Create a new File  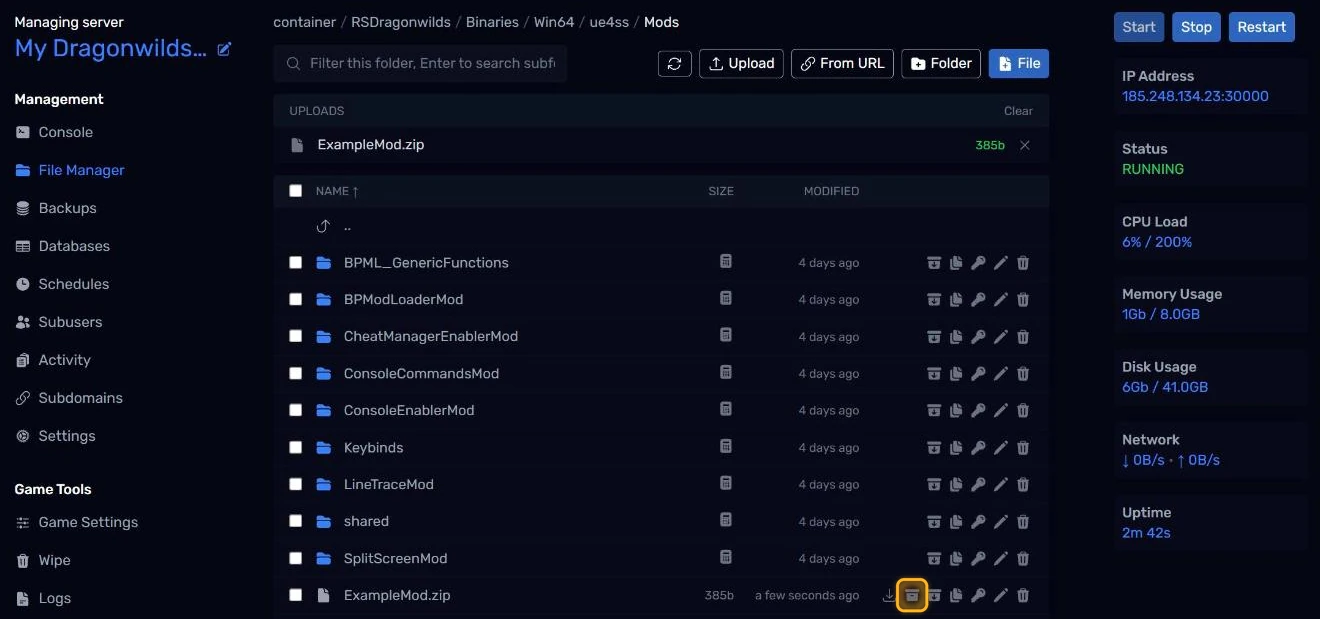point(1019,63)
